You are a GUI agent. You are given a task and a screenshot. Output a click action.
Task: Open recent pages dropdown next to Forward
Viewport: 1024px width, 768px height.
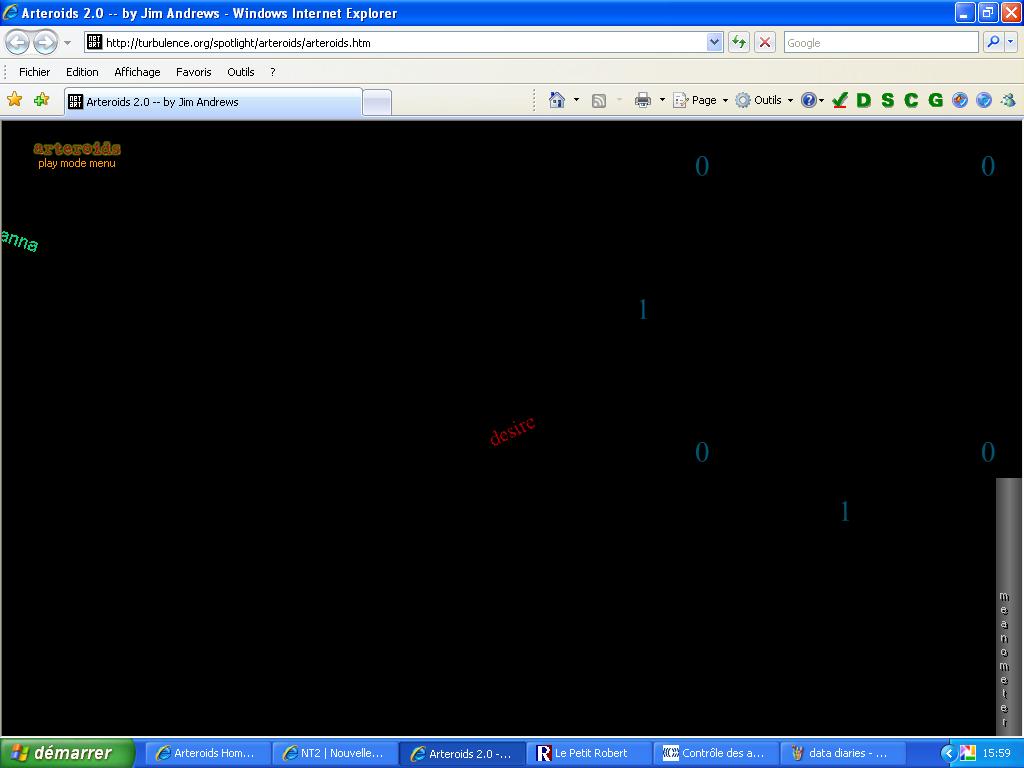tap(67, 43)
